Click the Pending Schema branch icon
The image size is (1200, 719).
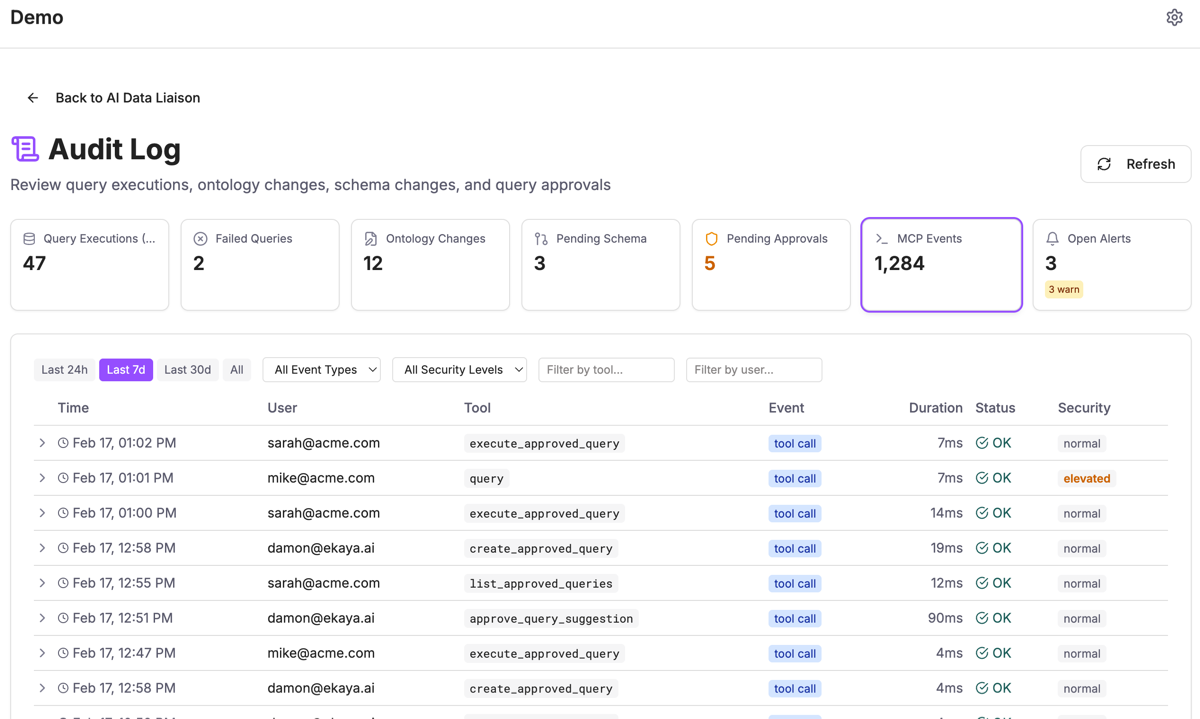tap(541, 238)
